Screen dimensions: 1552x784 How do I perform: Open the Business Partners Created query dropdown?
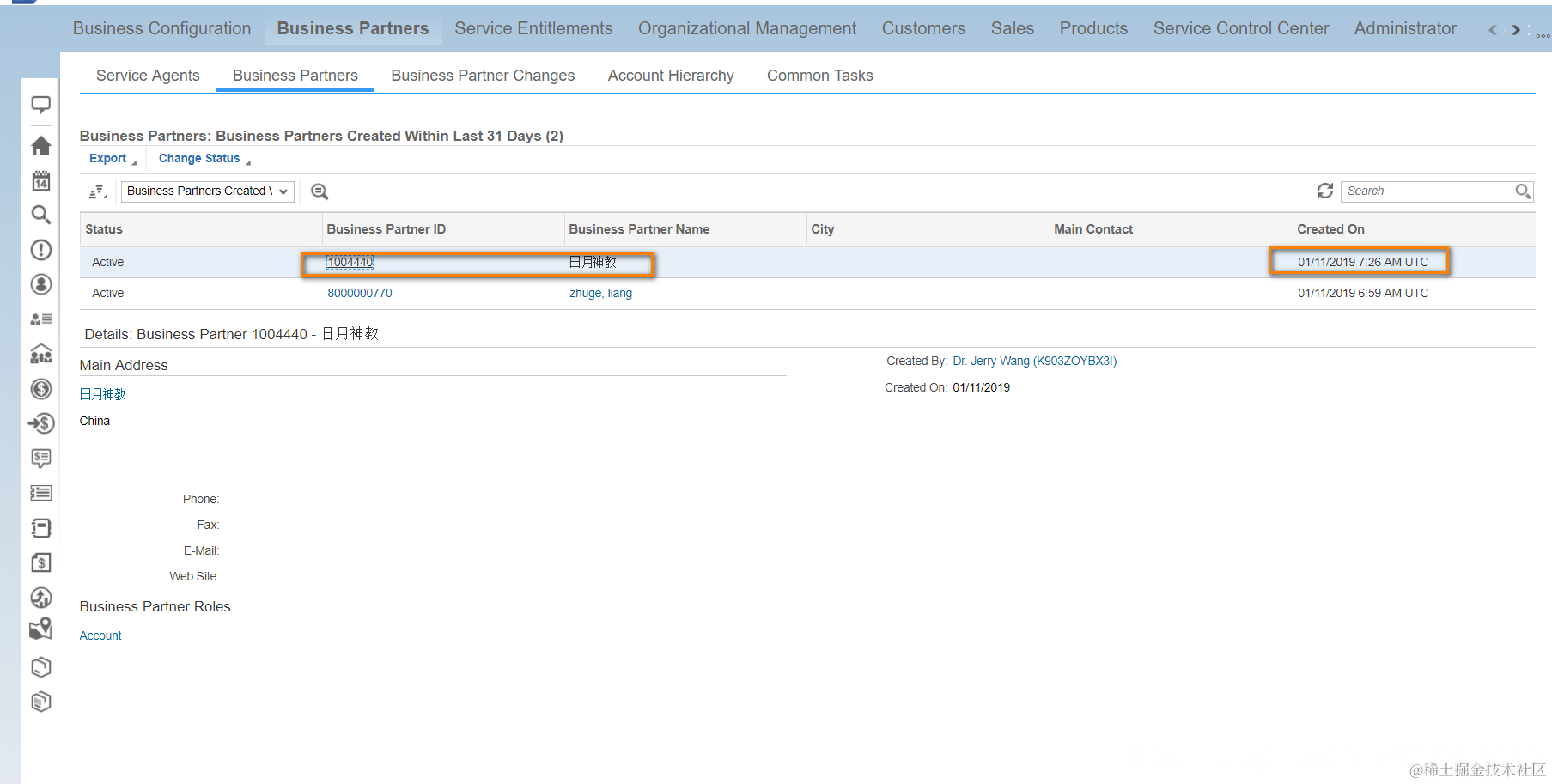208,191
